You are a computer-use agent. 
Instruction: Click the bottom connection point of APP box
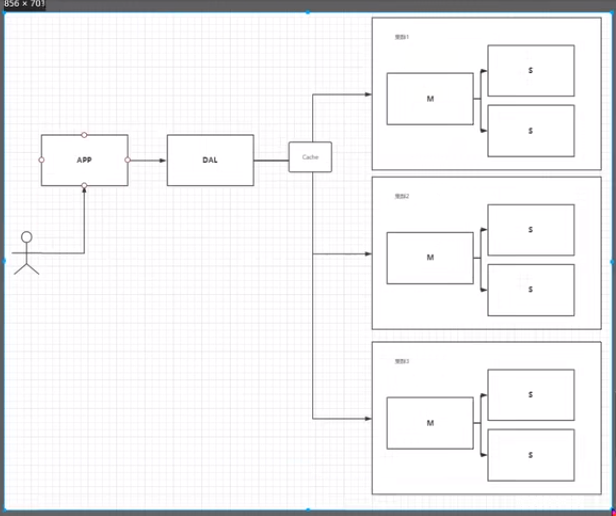pos(84,185)
